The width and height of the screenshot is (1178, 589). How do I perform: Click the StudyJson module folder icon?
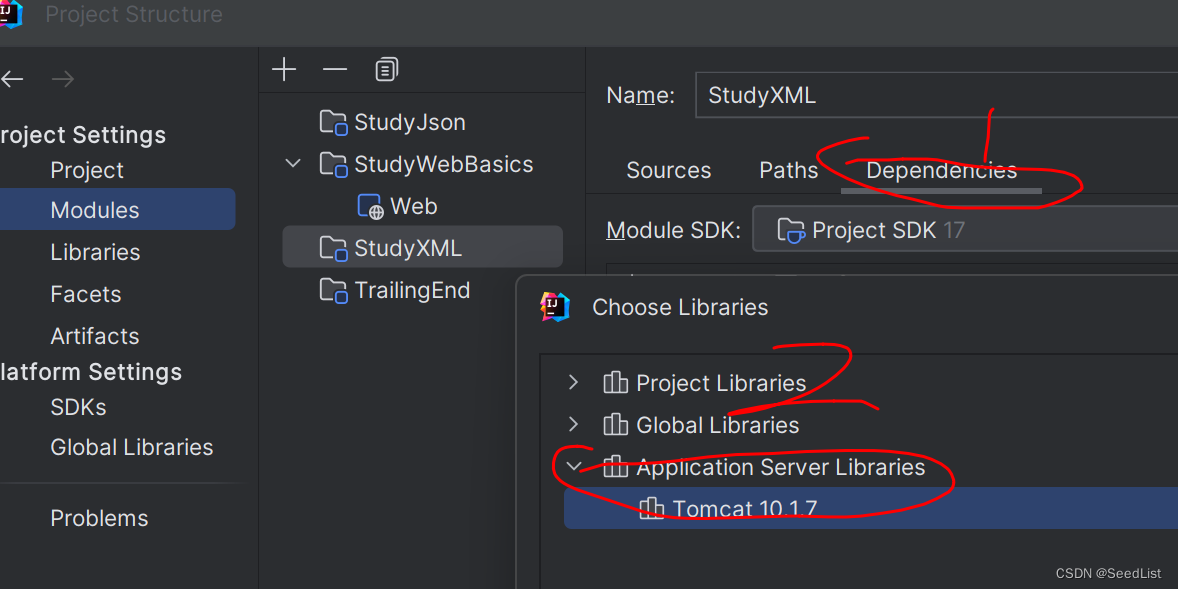333,122
